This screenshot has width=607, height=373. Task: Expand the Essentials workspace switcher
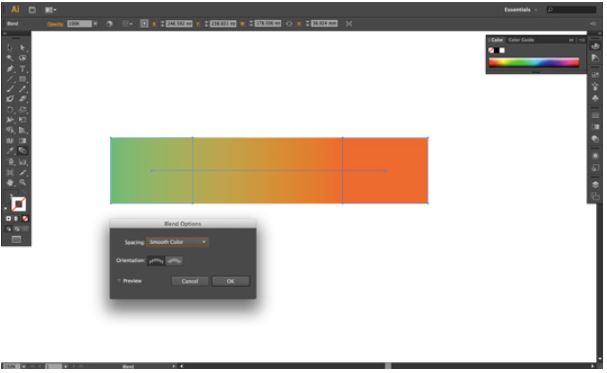click(x=520, y=10)
